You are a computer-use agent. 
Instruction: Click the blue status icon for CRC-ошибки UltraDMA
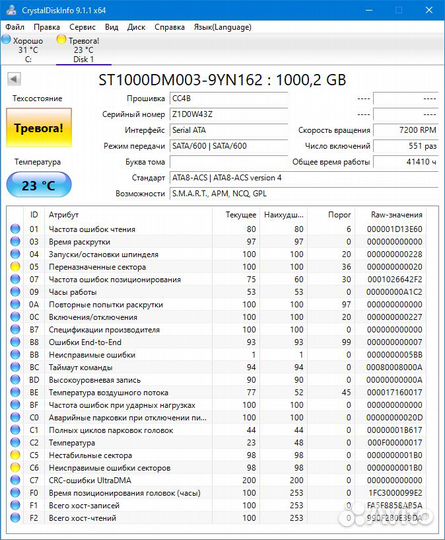(15, 480)
